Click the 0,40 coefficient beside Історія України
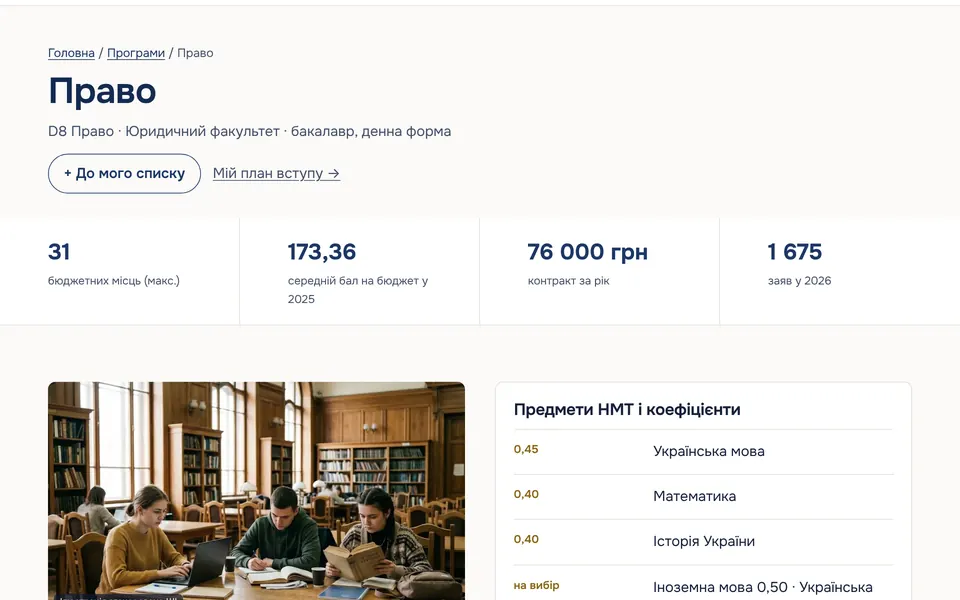Image resolution: width=960 pixels, height=600 pixels. point(526,539)
